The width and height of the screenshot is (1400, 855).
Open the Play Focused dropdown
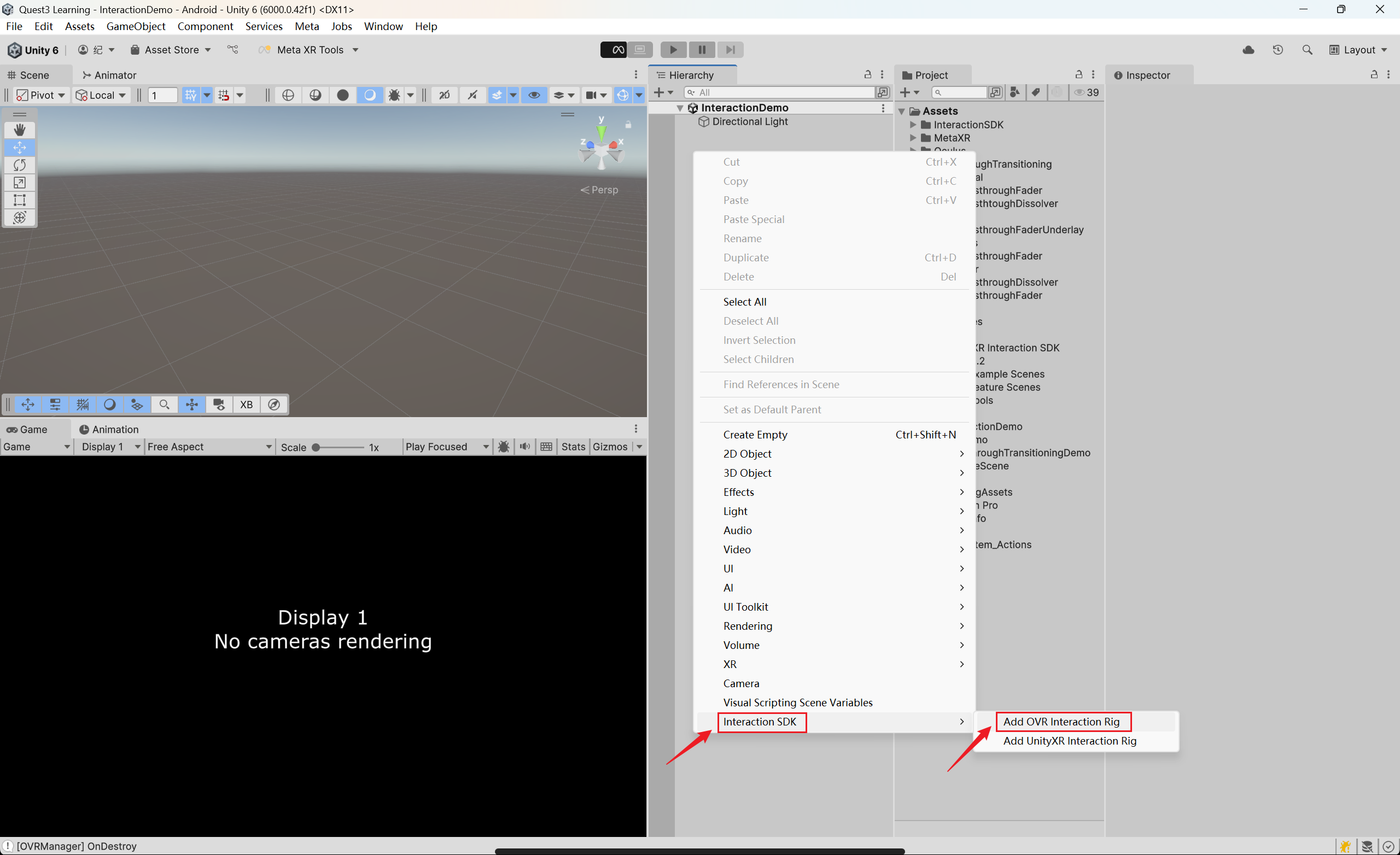coord(447,447)
